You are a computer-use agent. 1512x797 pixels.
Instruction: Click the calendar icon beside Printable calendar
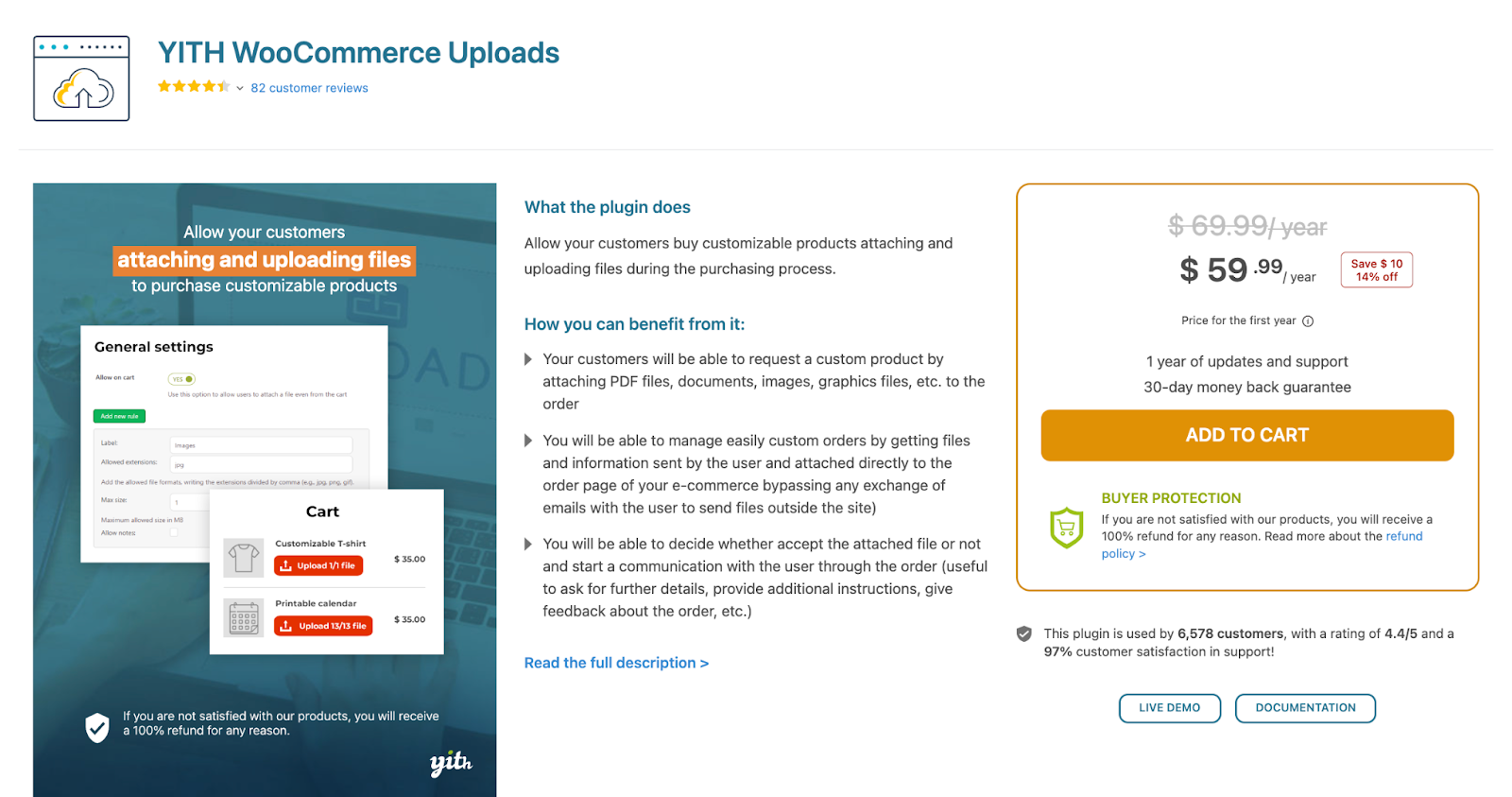[243, 617]
